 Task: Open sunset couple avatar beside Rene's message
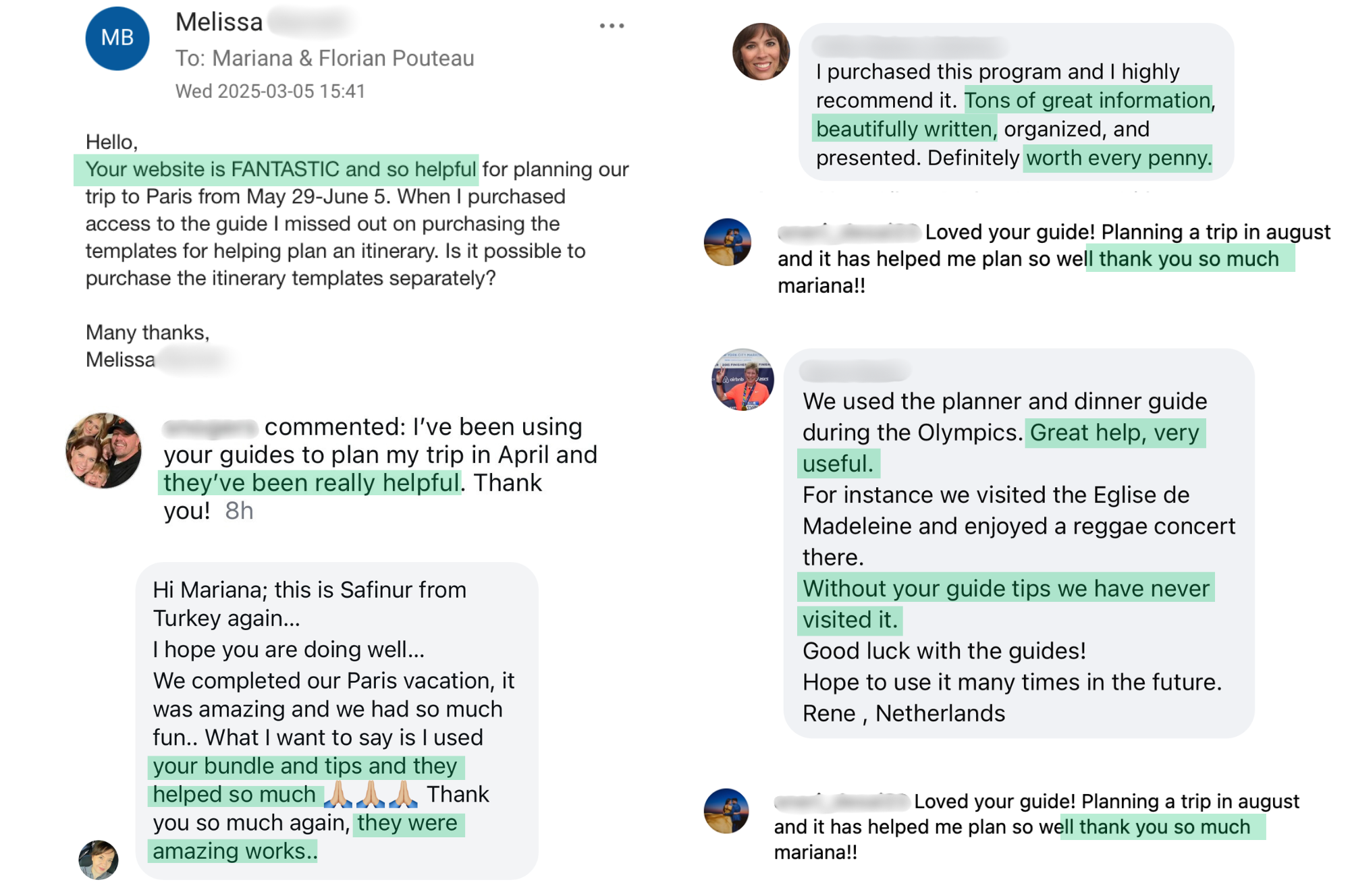[x=727, y=242]
